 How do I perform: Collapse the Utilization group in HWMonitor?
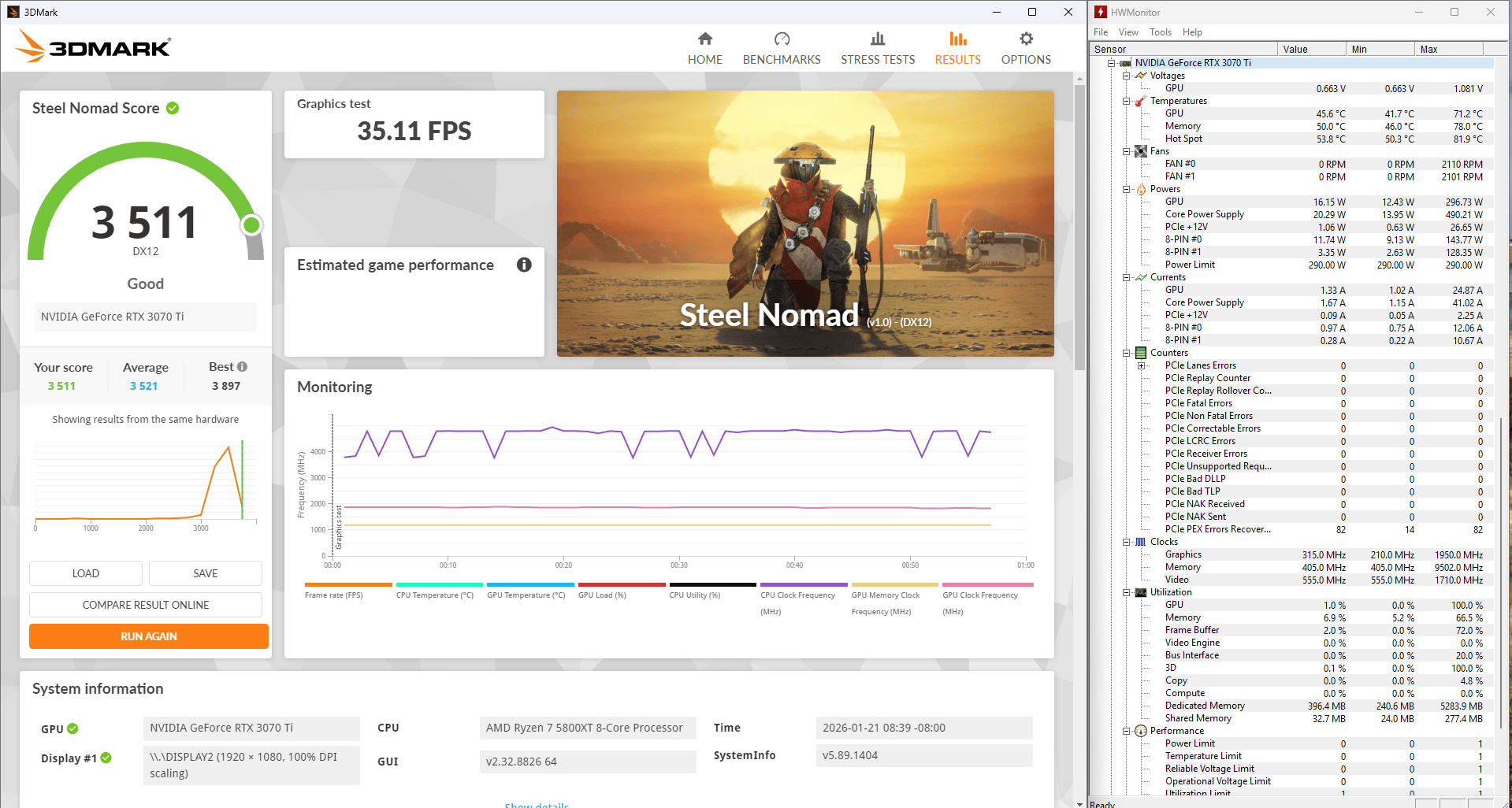1127,592
